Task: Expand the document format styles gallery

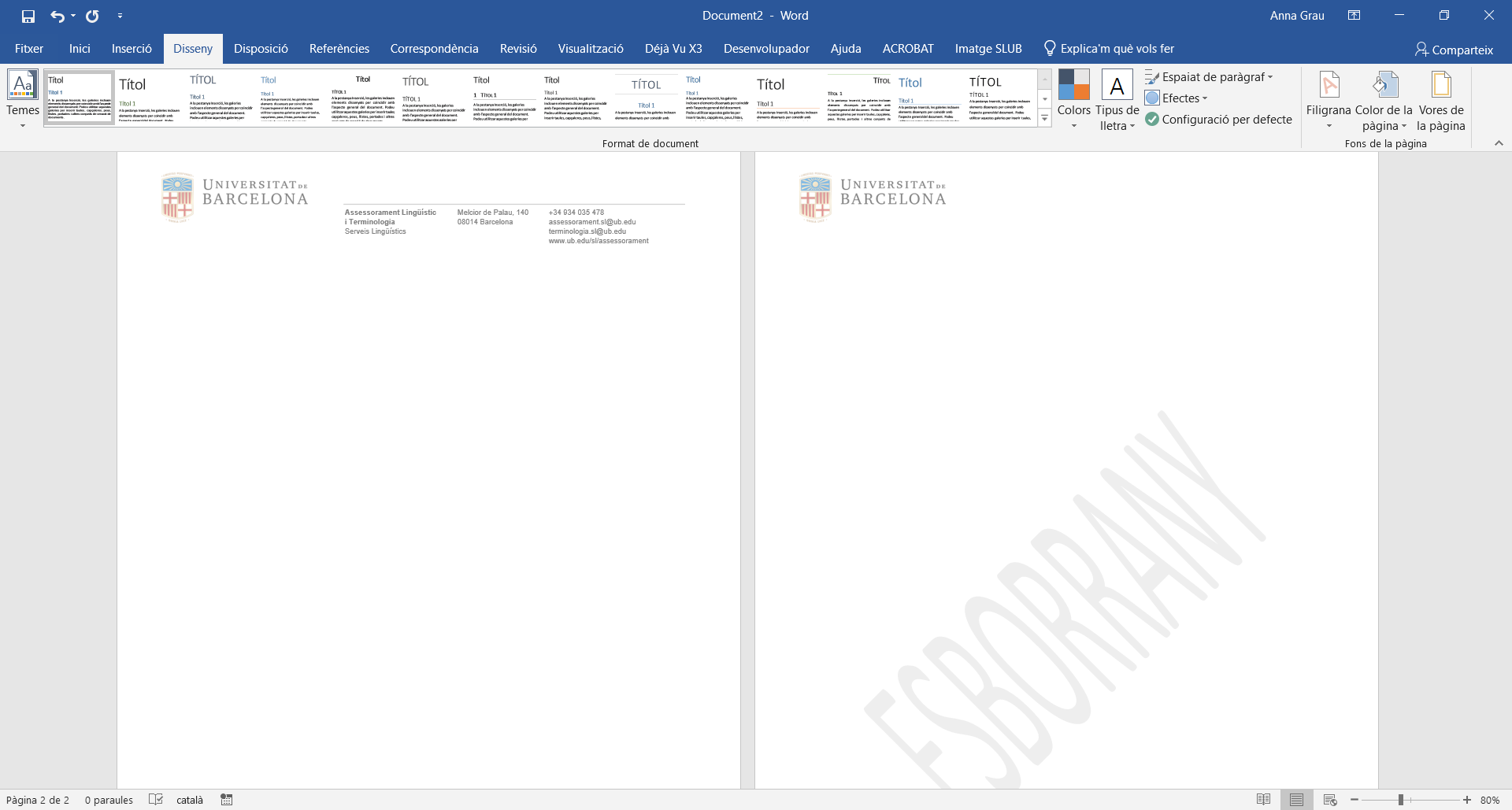Action: (x=1045, y=119)
